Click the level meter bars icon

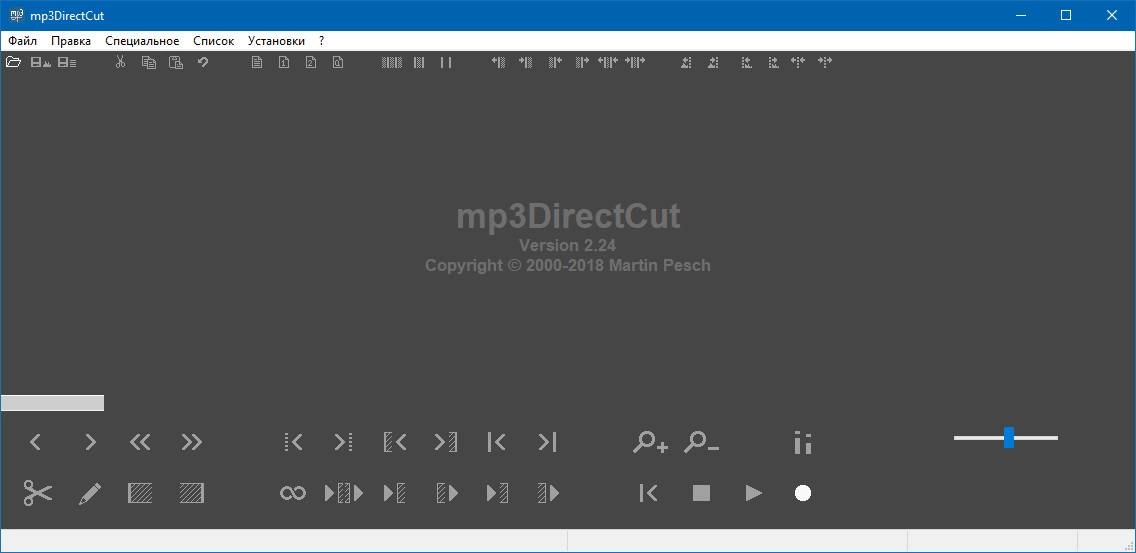pyautogui.click(x=803, y=442)
